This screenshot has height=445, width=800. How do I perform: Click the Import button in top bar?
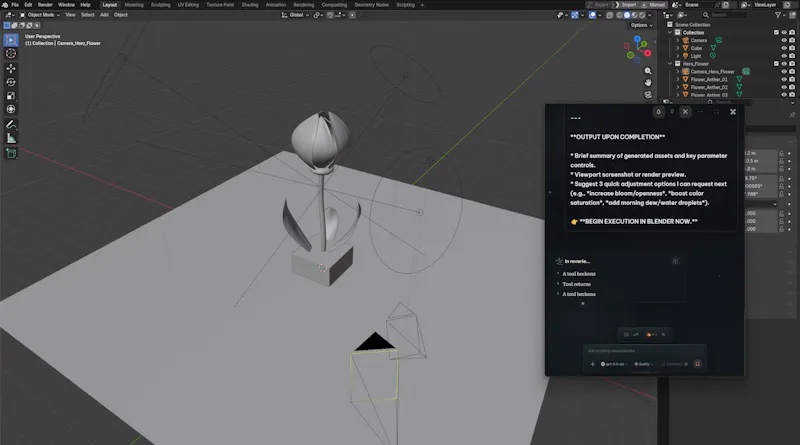click(626, 5)
